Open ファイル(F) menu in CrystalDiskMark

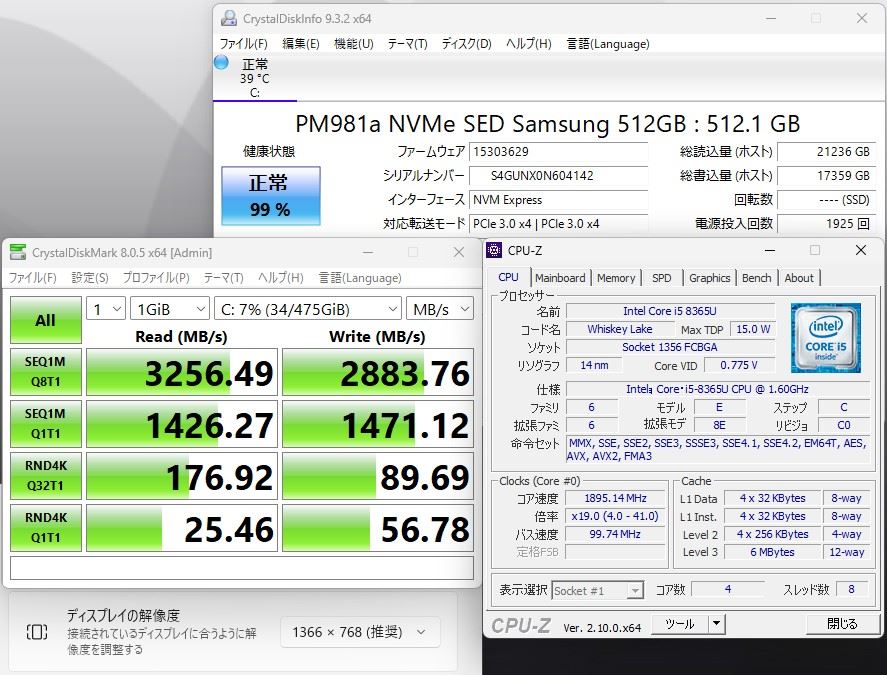32,278
